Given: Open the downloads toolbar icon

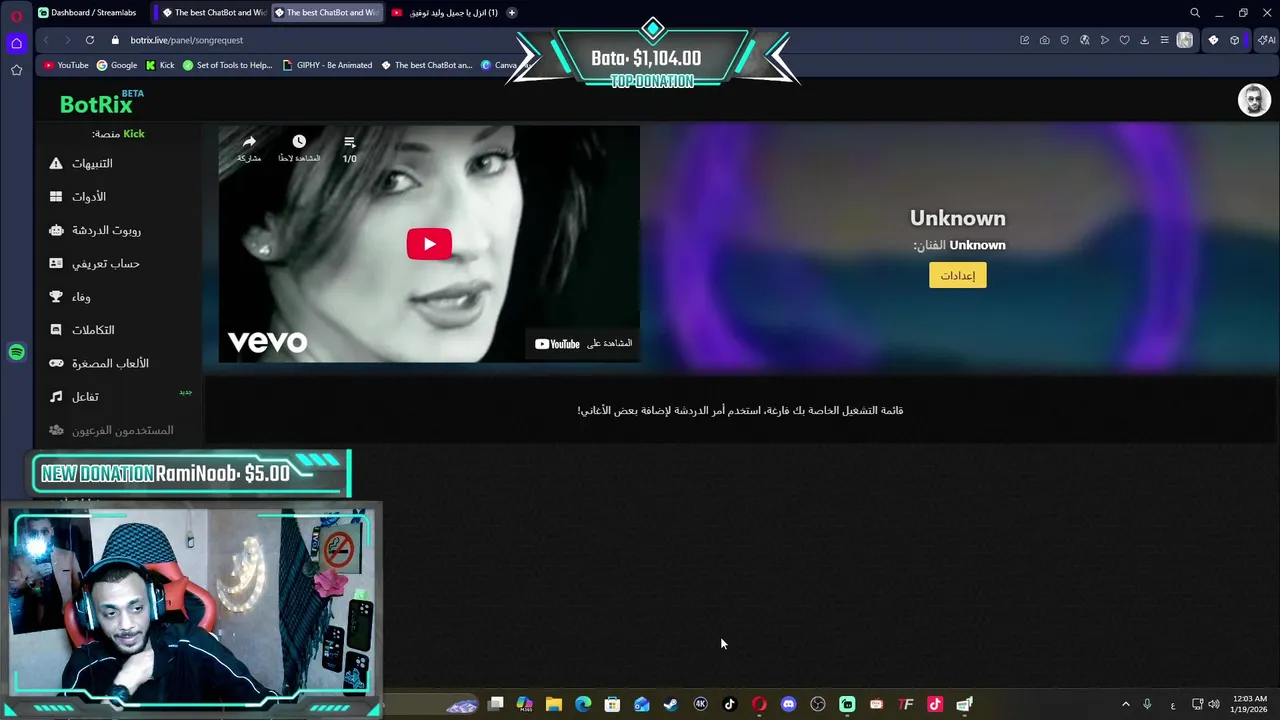Looking at the screenshot, I should (1145, 40).
